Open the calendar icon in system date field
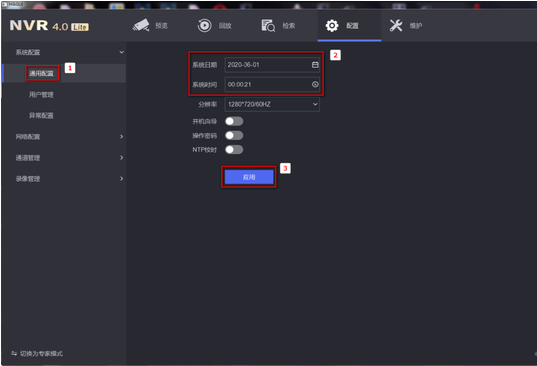Image resolution: width=537 pixels, height=366 pixels. tap(315, 65)
